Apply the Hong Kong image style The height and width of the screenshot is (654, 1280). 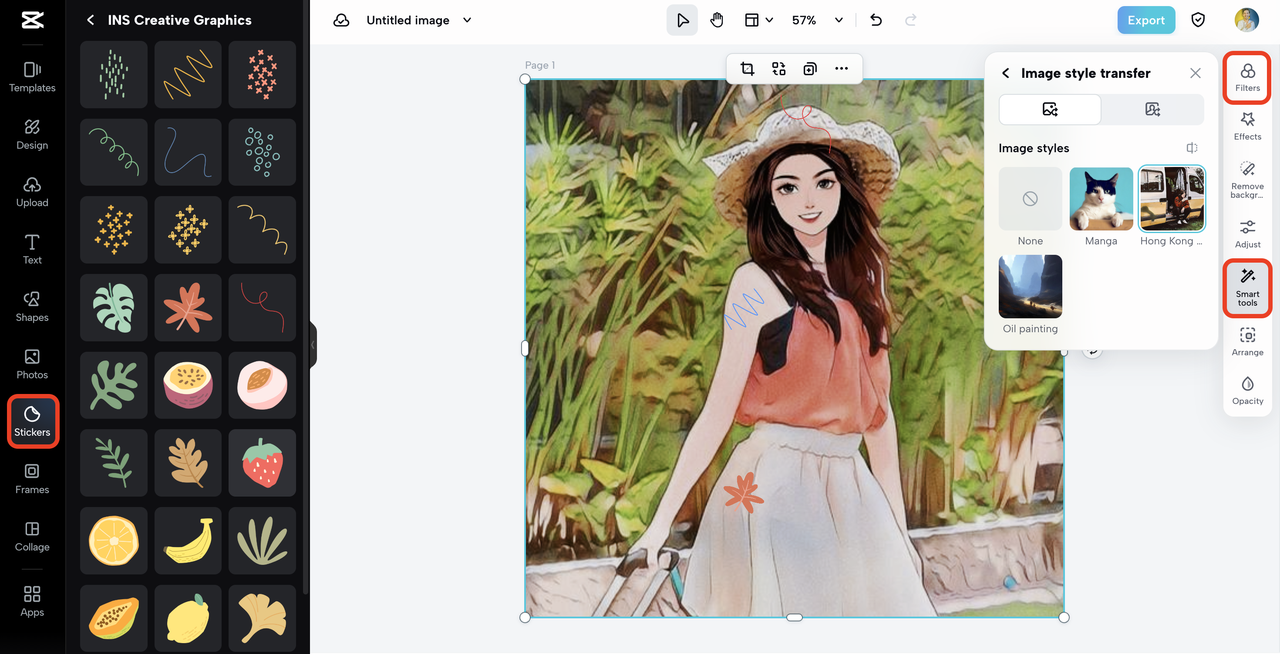tap(1172, 199)
